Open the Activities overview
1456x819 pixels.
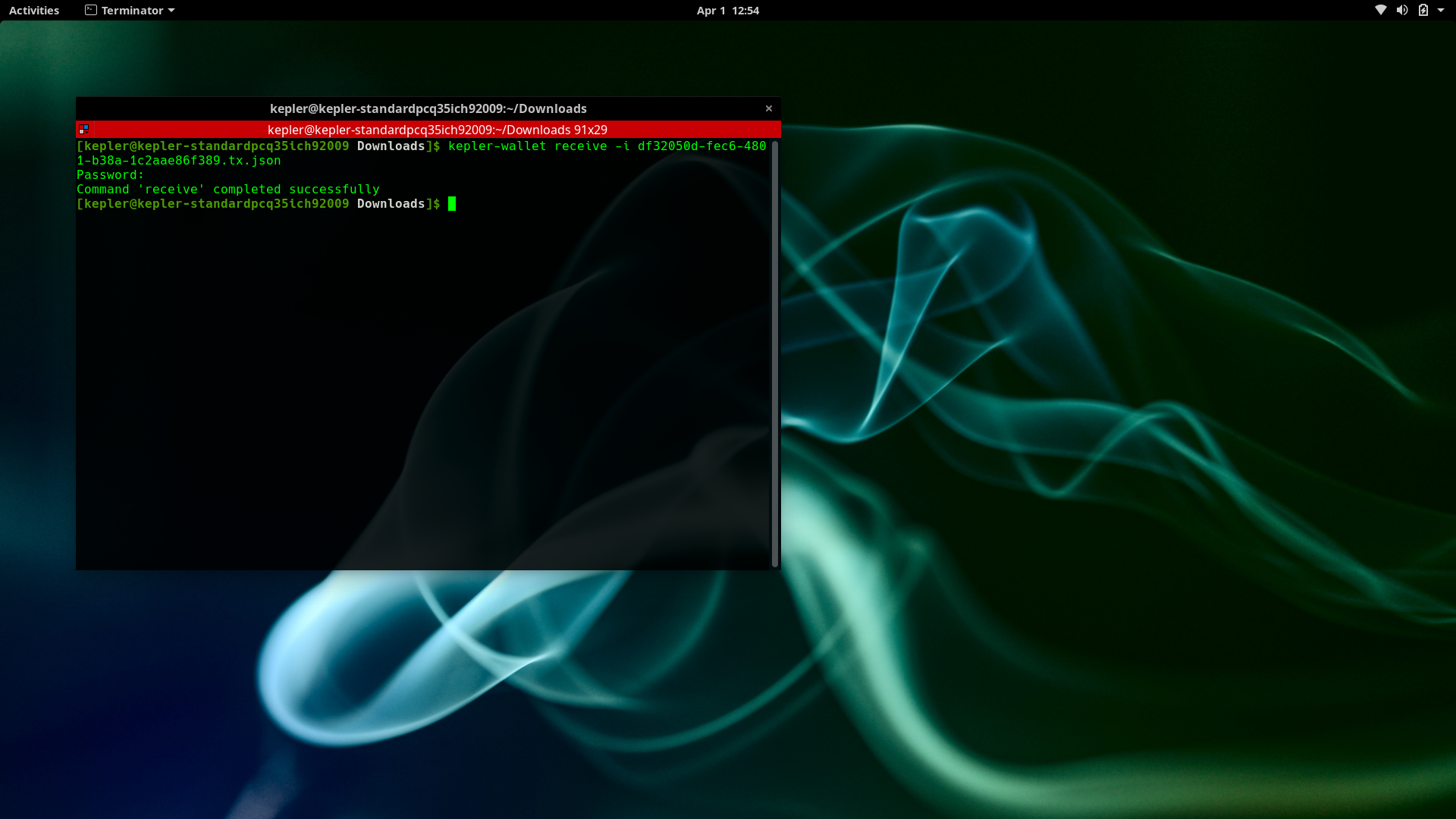coord(34,11)
